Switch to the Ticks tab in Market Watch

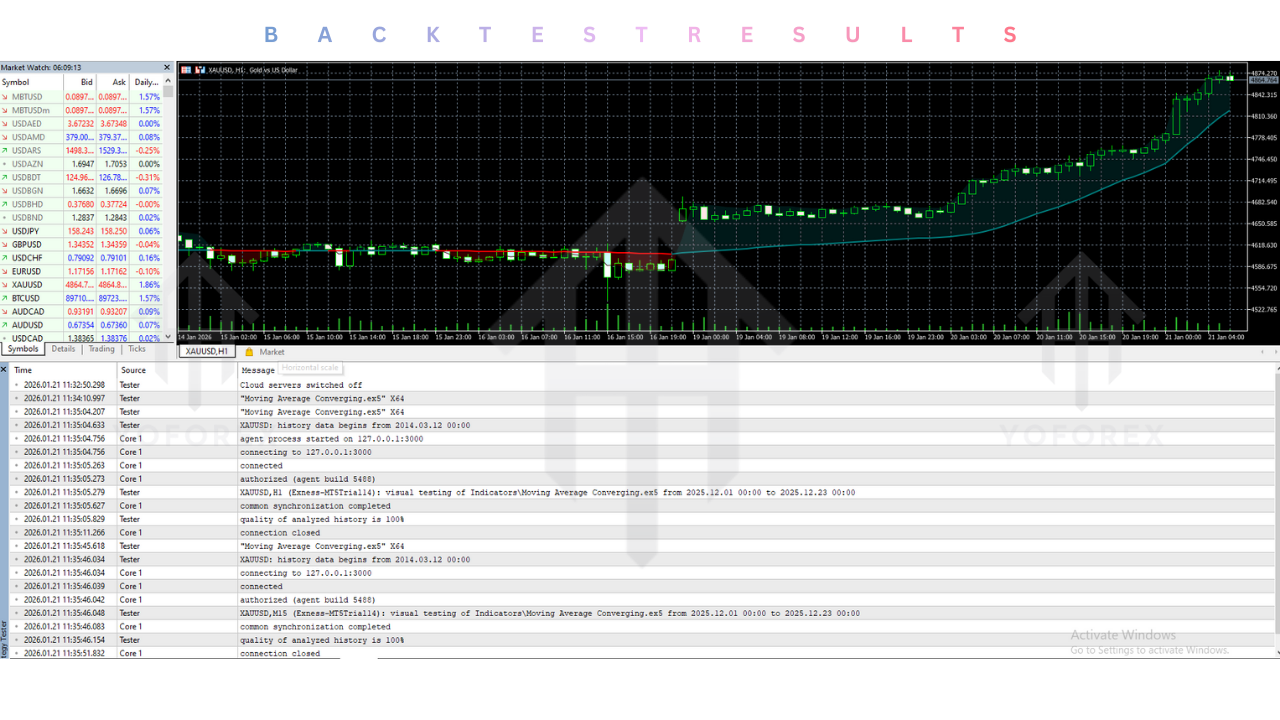pyautogui.click(x=136, y=349)
